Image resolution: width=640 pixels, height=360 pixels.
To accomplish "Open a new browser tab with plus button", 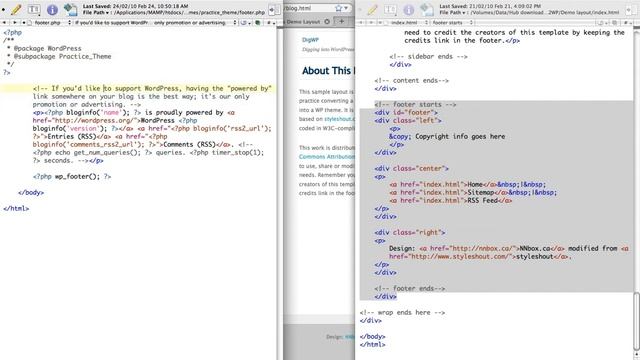I will click(x=342, y=21).
